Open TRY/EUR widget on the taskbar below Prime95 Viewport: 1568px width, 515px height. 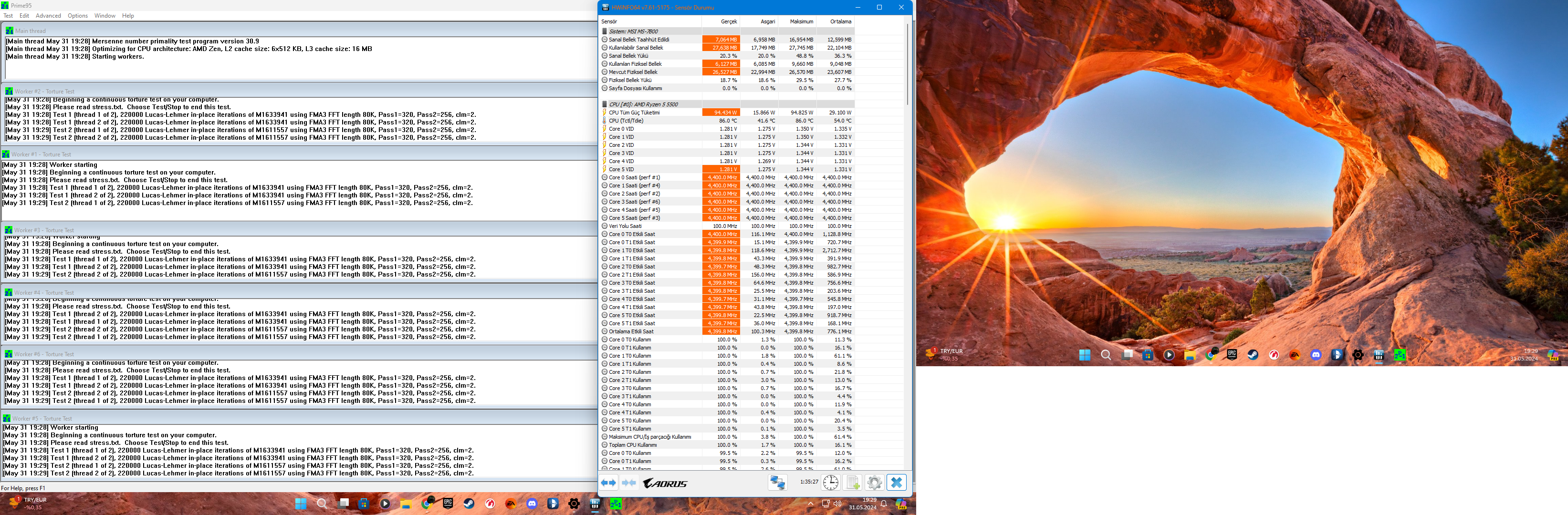tap(27, 504)
